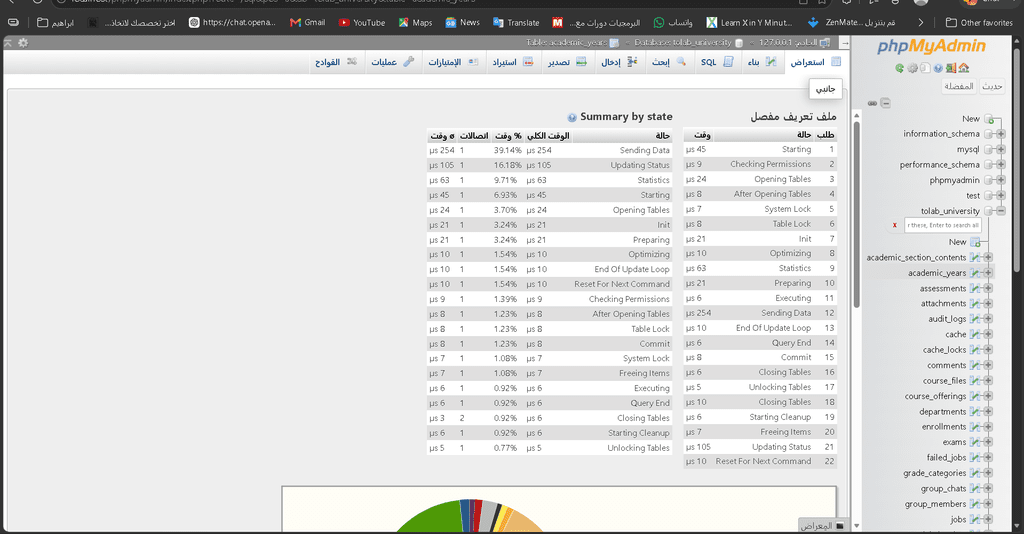Screen dimensions: 1024x534
Task: Open the course_offerings table link
Action: (935, 396)
